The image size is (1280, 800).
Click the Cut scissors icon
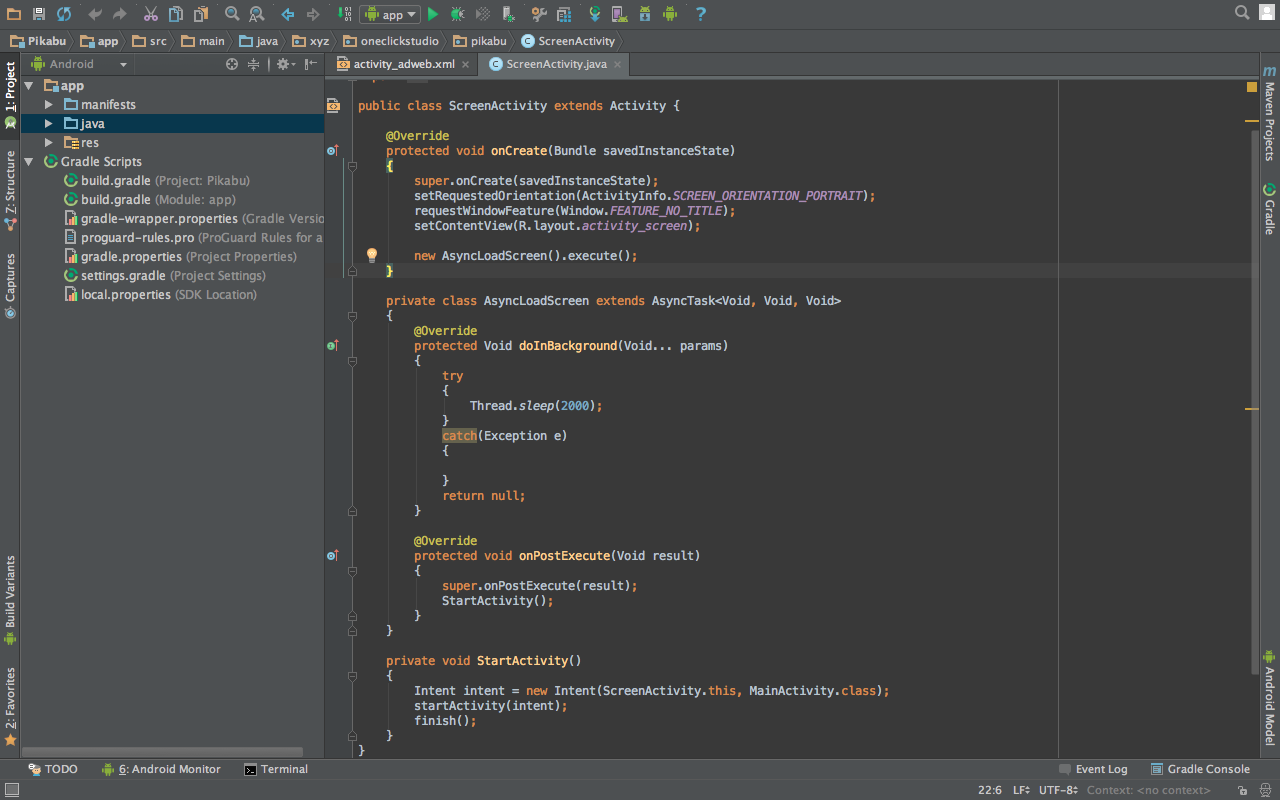click(150, 14)
